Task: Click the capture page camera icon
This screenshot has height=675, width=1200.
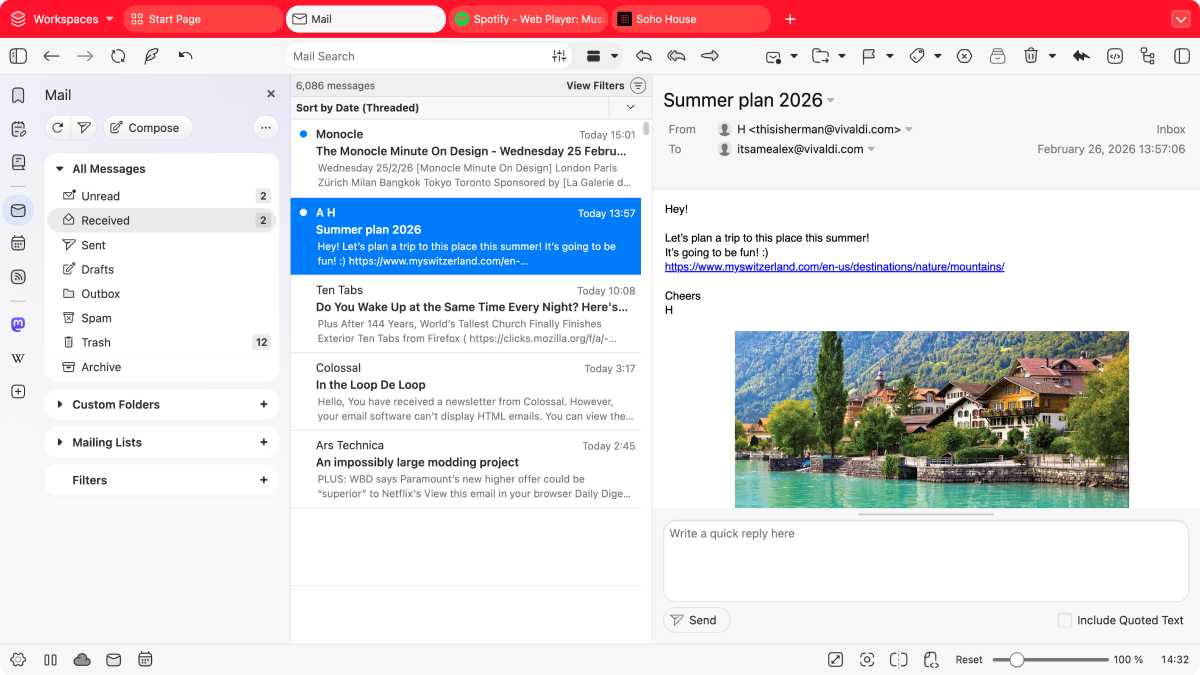Action: click(867, 660)
